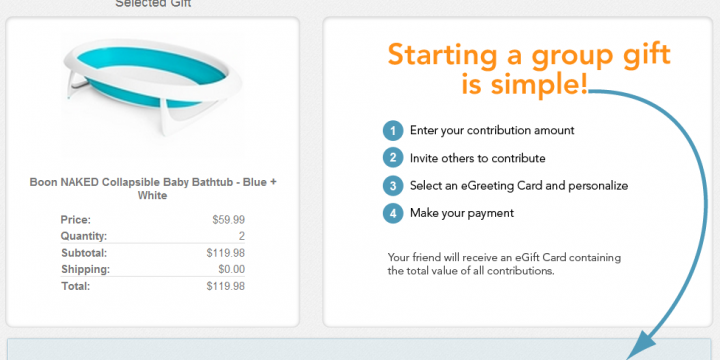Click the Quantity value 2

[242, 236]
